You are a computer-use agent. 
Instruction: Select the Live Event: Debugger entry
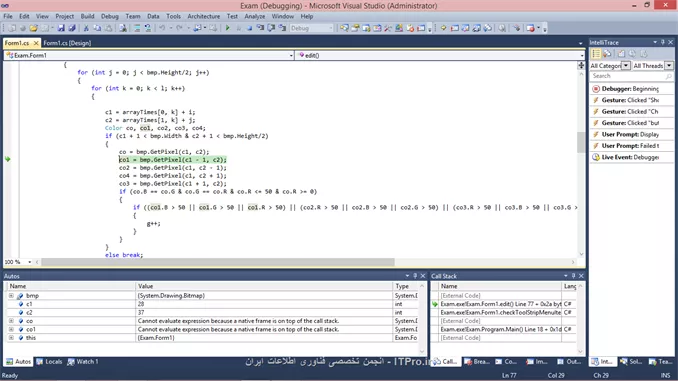pos(631,157)
